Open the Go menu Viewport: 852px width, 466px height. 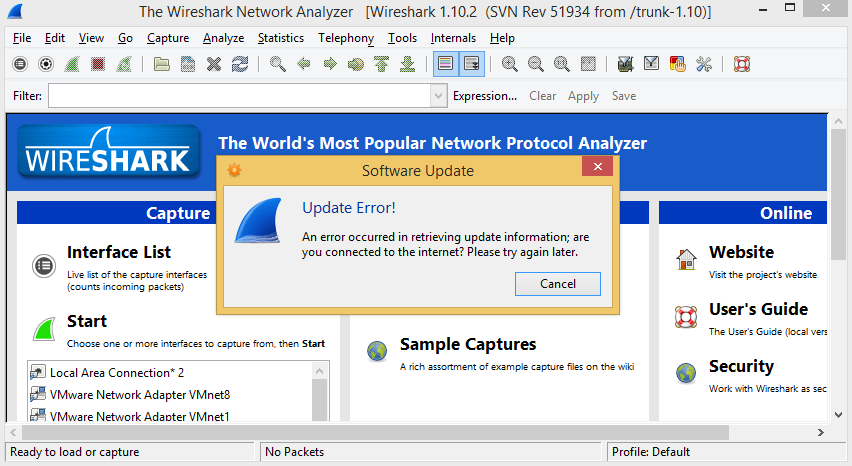tap(126, 38)
